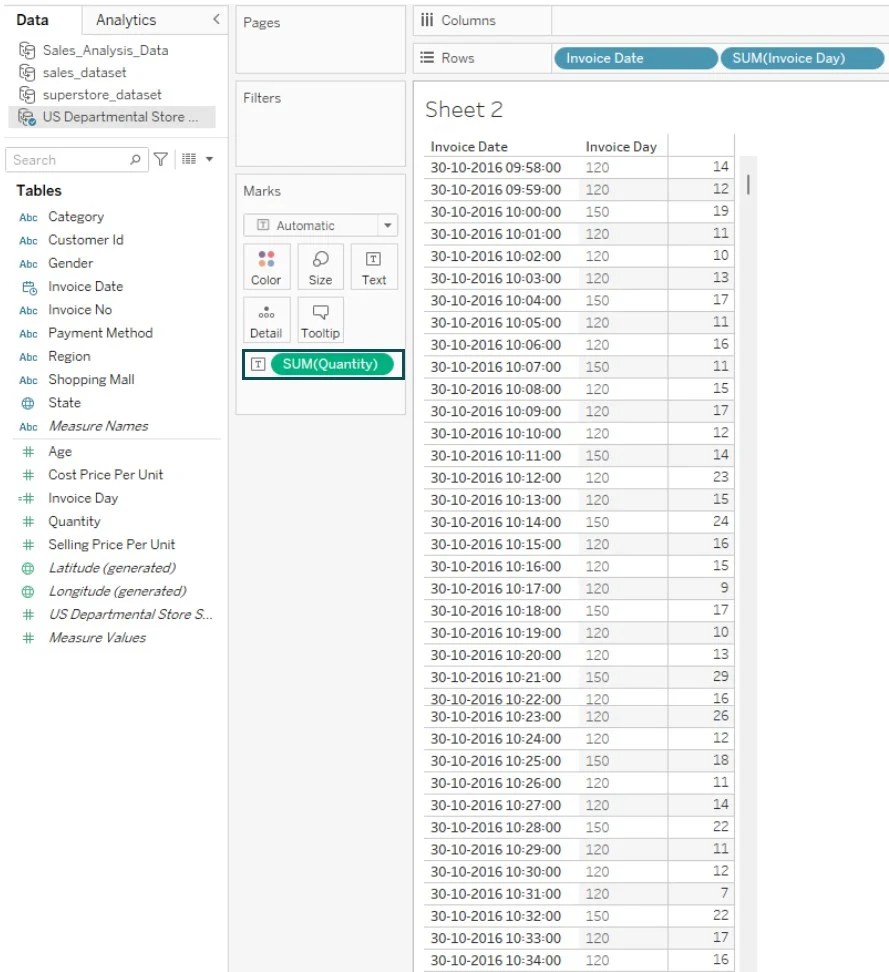
Task: Click value 7 in the 10:31:00 row
Action: click(724, 893)
